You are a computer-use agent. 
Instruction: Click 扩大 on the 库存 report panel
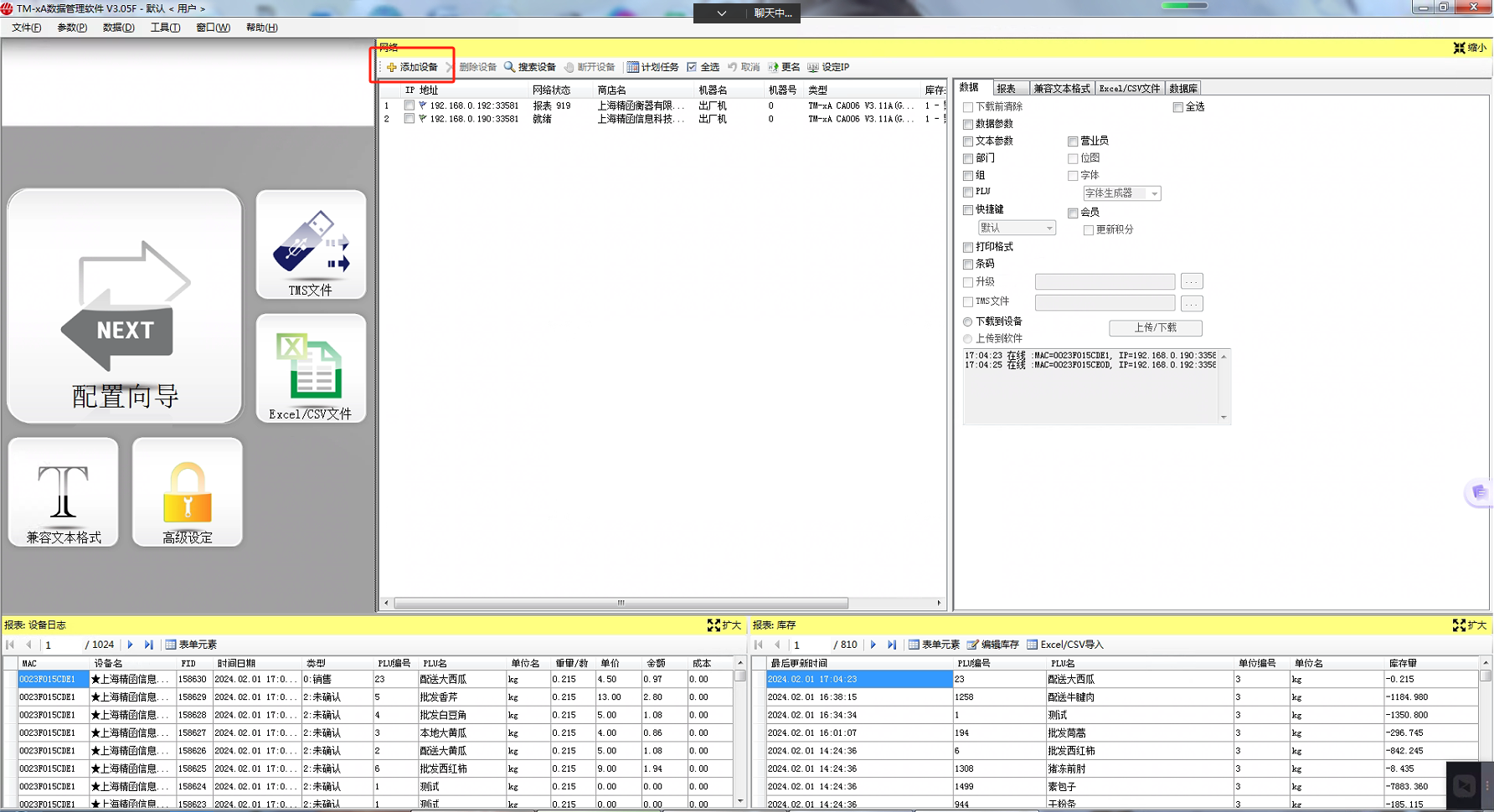1470,625
